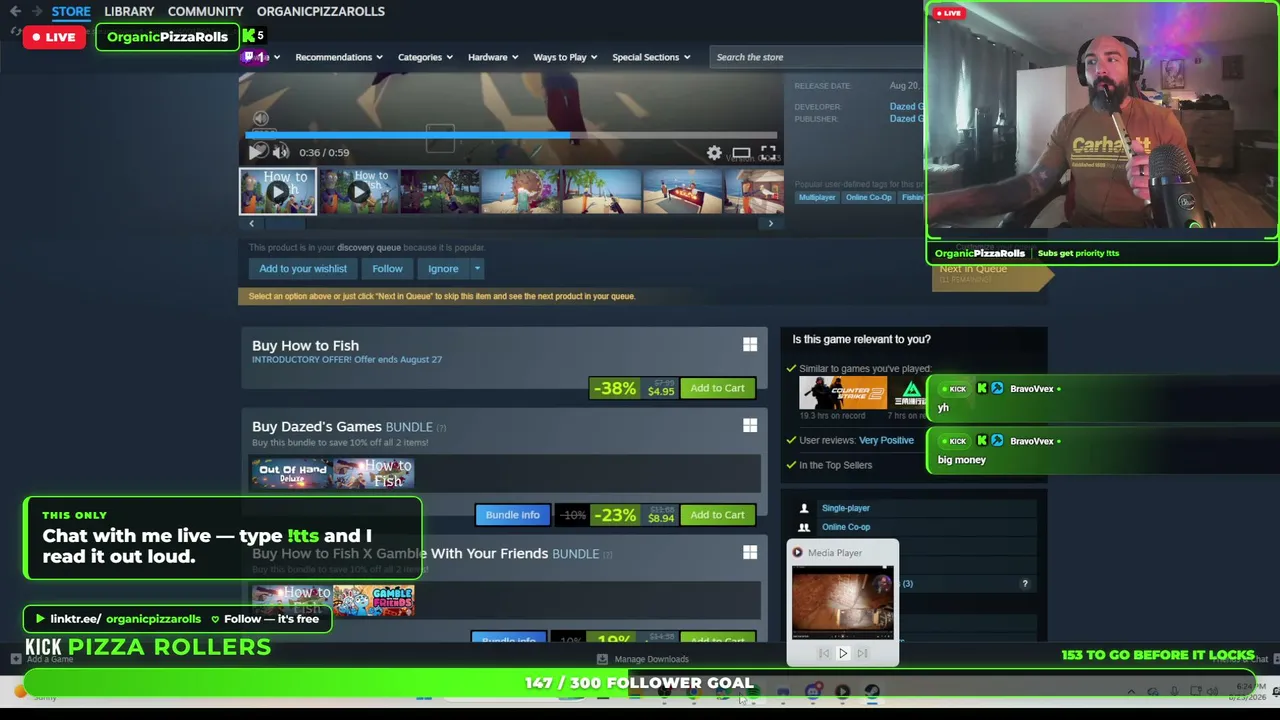The width and height of the screenshot is (1280, 720).
Task: Click the Online Co-Op tag
Action: click(868, 198)
